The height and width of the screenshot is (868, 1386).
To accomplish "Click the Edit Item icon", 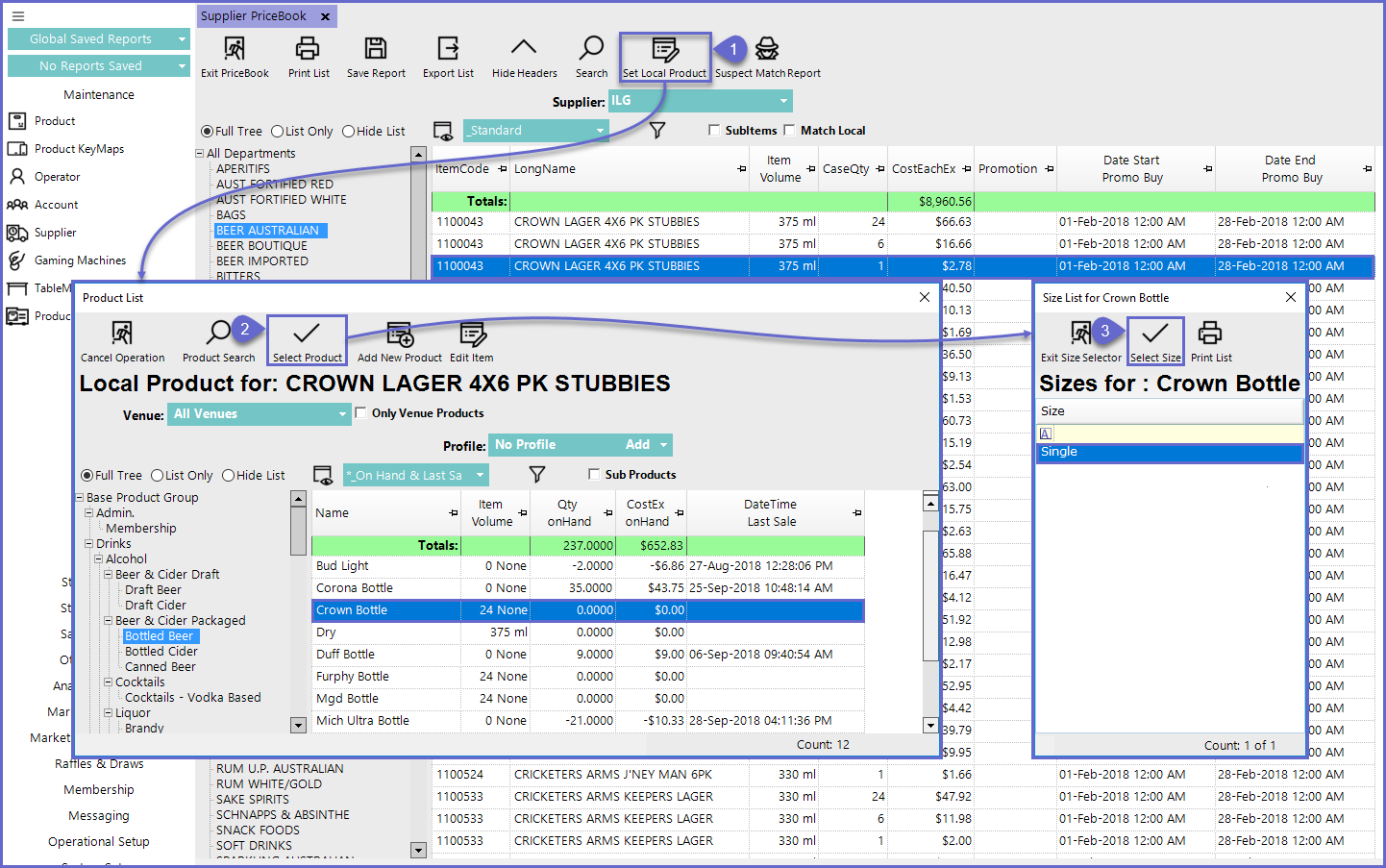I will coord(472,335).
